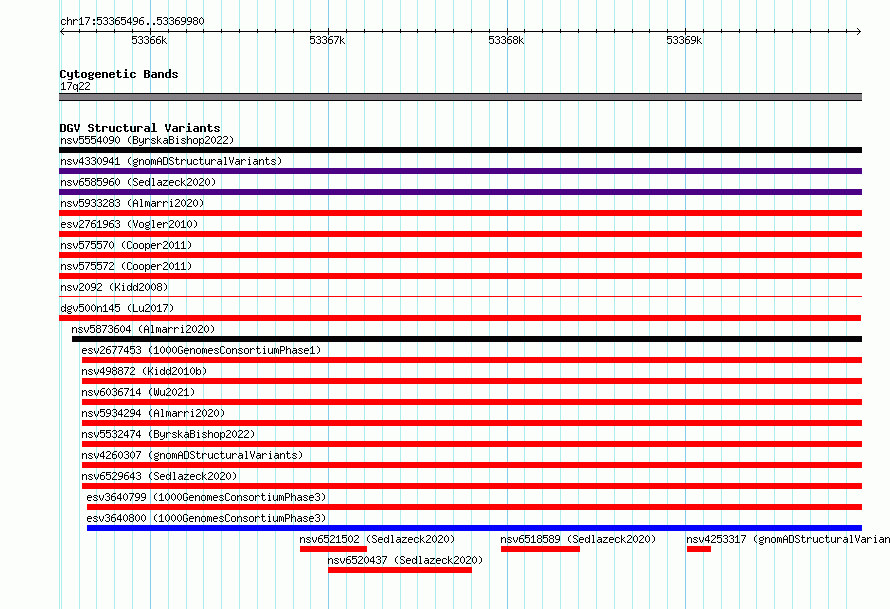Viewport: 890px width, 609px height.
Task: Open esv3640800 (1000GenomesConsortiumPhase3) label
Action: (x=206, y=518)
